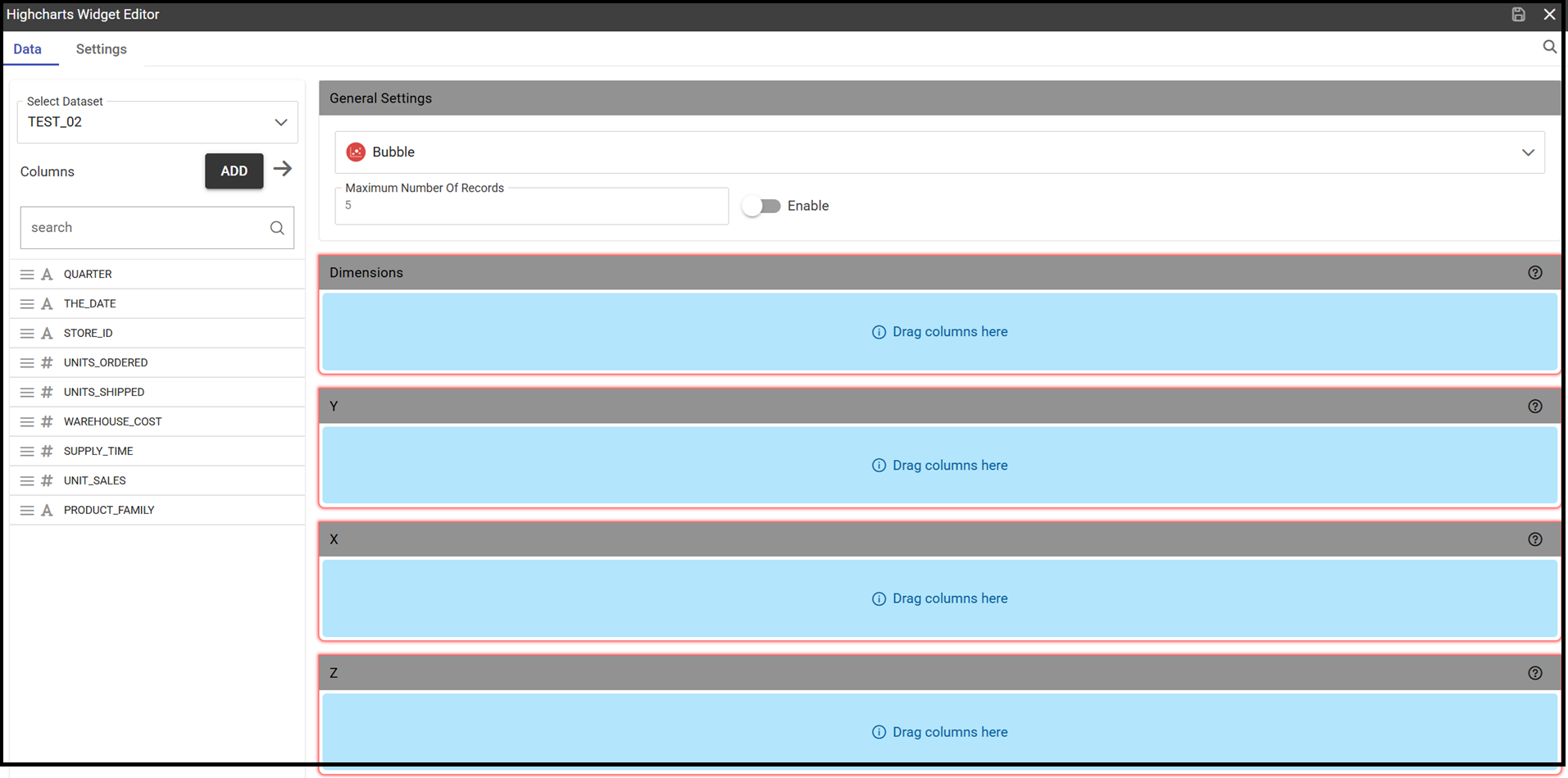Grab the drag handle for THE_DATE column
The image size is (1568, 778).
tap(27, 304)
